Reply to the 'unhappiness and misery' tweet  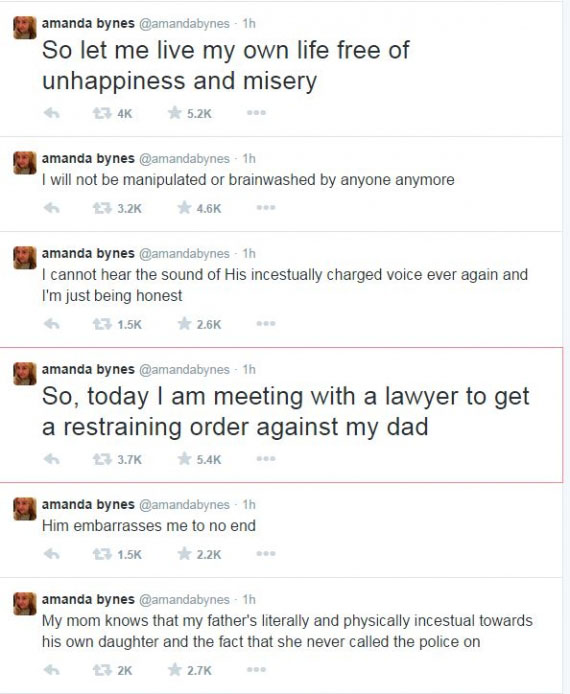[52, 113]
